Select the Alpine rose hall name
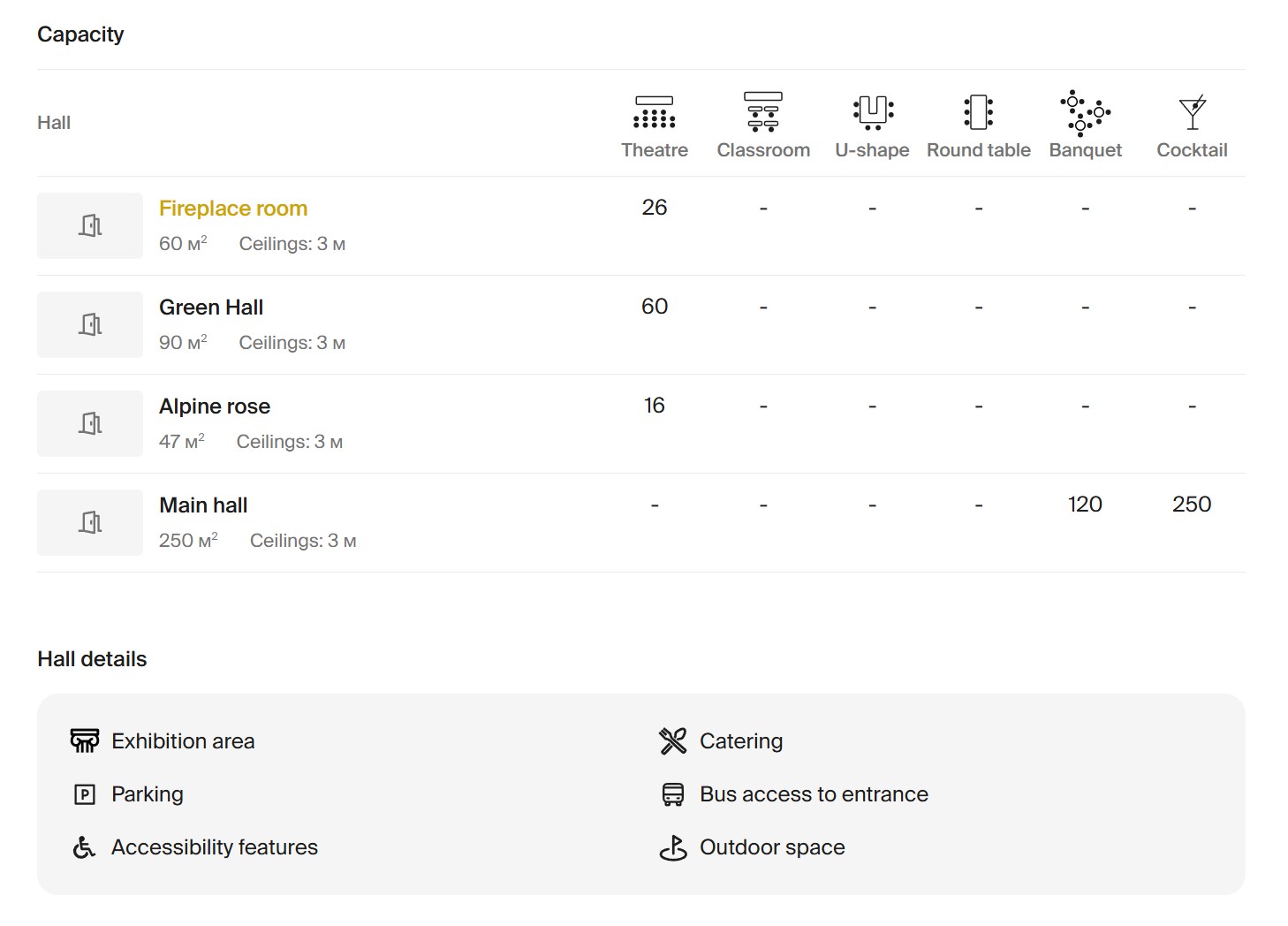The image size is (1288, 926). (215, 406)
